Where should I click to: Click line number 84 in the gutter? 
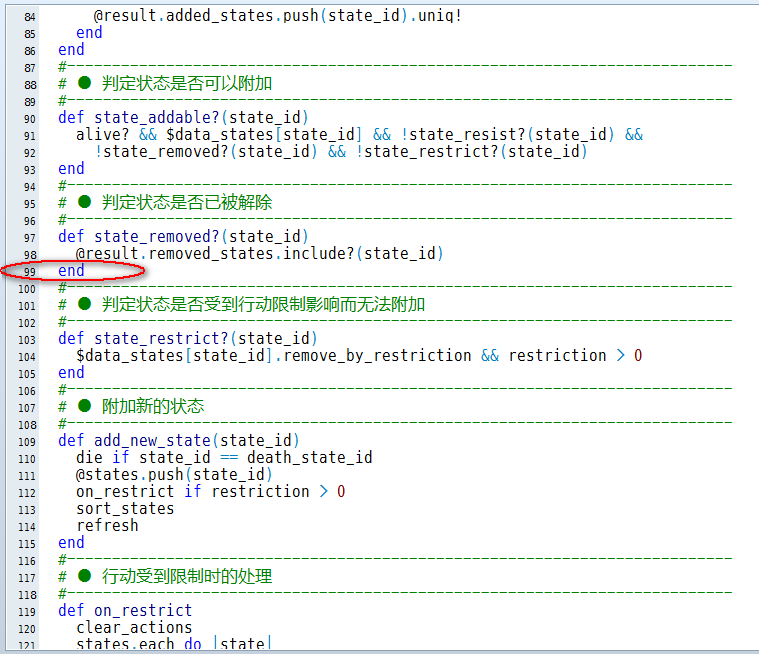click(x=30, y=17)
